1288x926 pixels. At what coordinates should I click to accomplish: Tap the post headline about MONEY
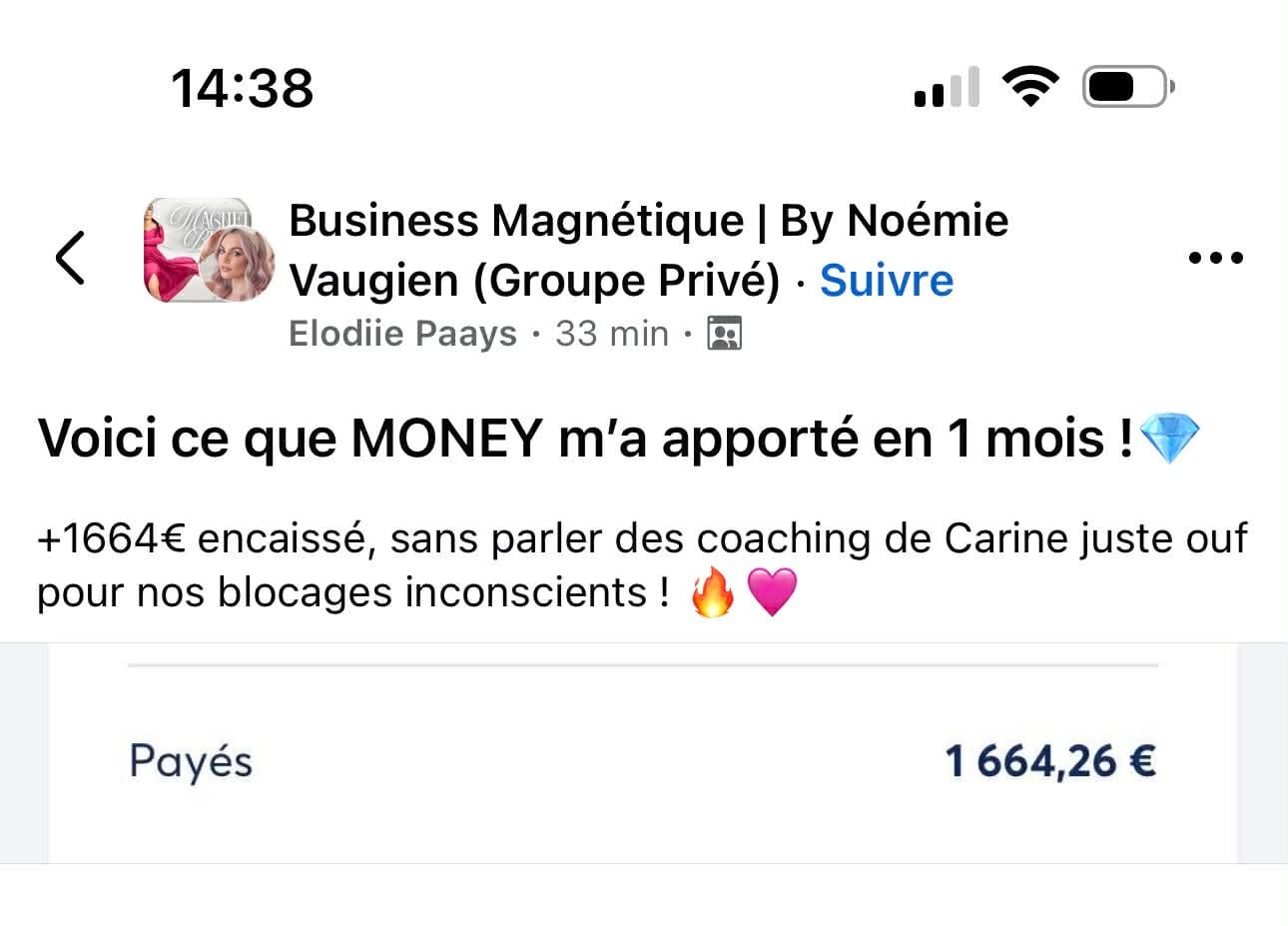pos(585,440)
